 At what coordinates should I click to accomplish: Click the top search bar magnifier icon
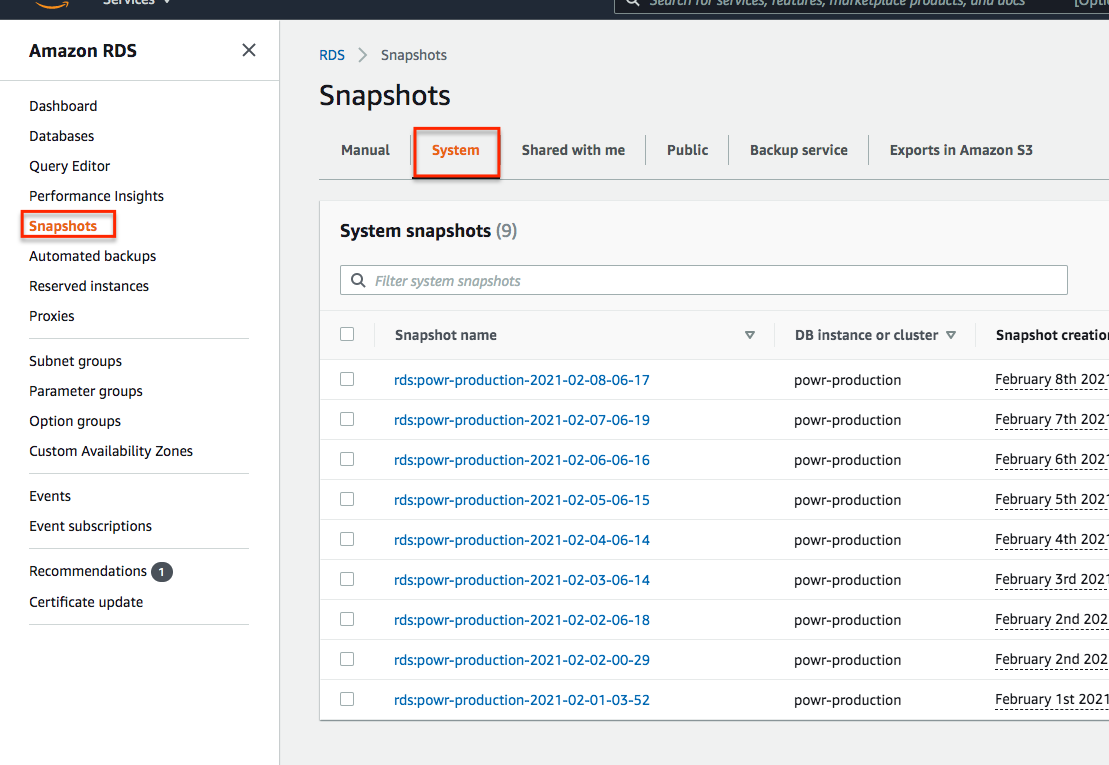coord(632,3)
